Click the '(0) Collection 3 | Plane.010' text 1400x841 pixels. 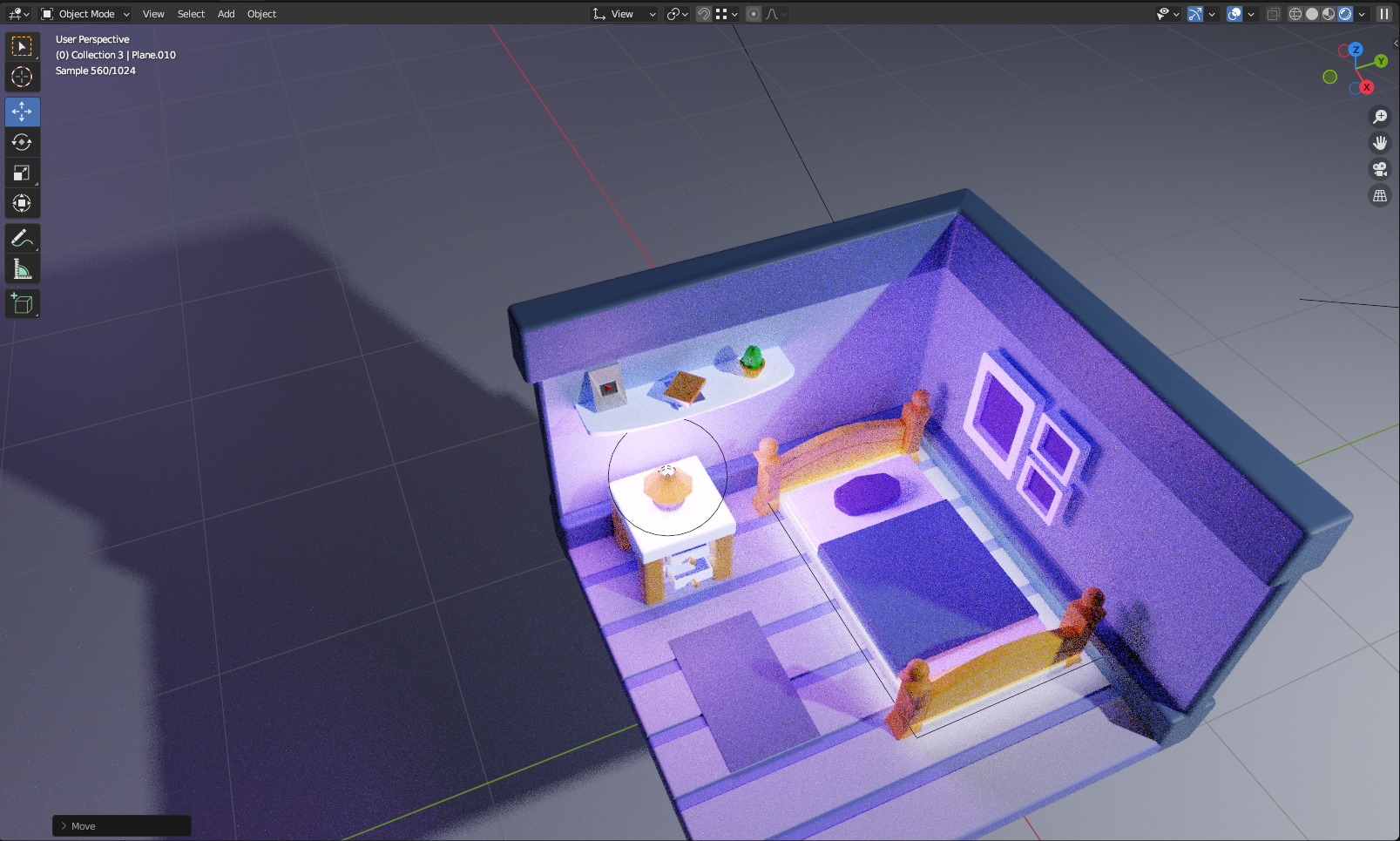(116, 55)
